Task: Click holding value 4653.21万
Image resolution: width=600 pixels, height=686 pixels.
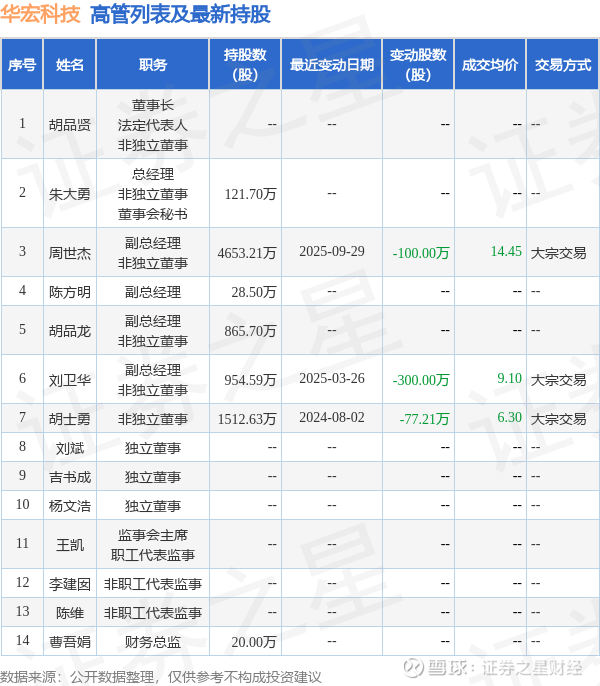Action: (x=247, y=253)
